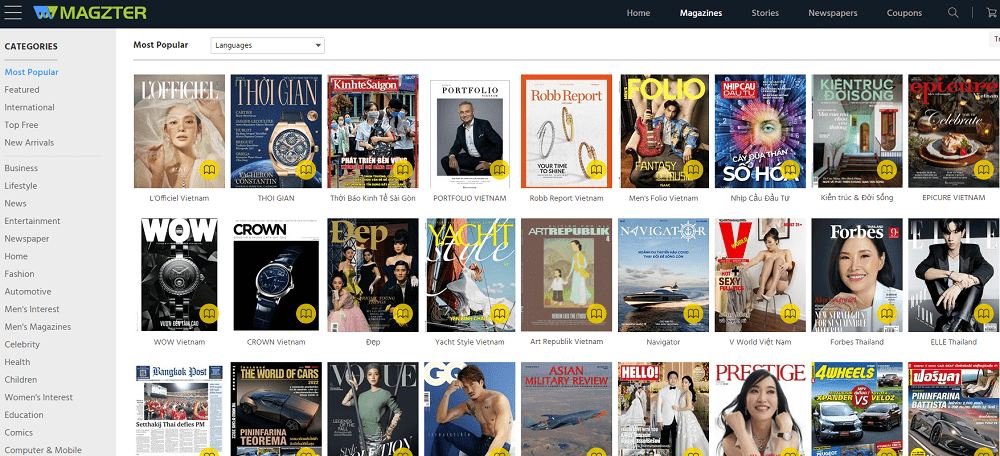Image resolution: width=1000 pixels, height=456 pixels.
Task: Select Entertainment category
Action: pos(33,221)
